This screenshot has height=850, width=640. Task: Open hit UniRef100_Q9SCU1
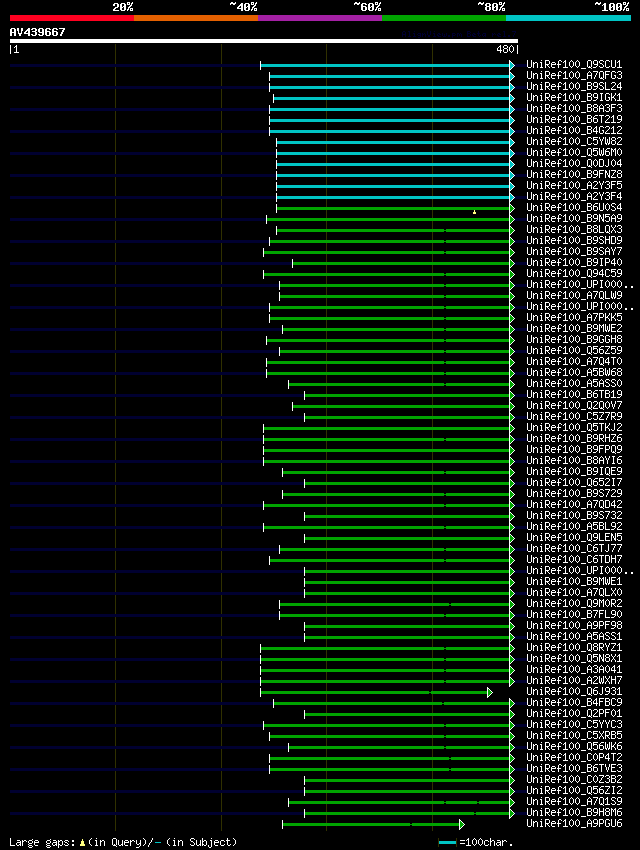(574, 65)
